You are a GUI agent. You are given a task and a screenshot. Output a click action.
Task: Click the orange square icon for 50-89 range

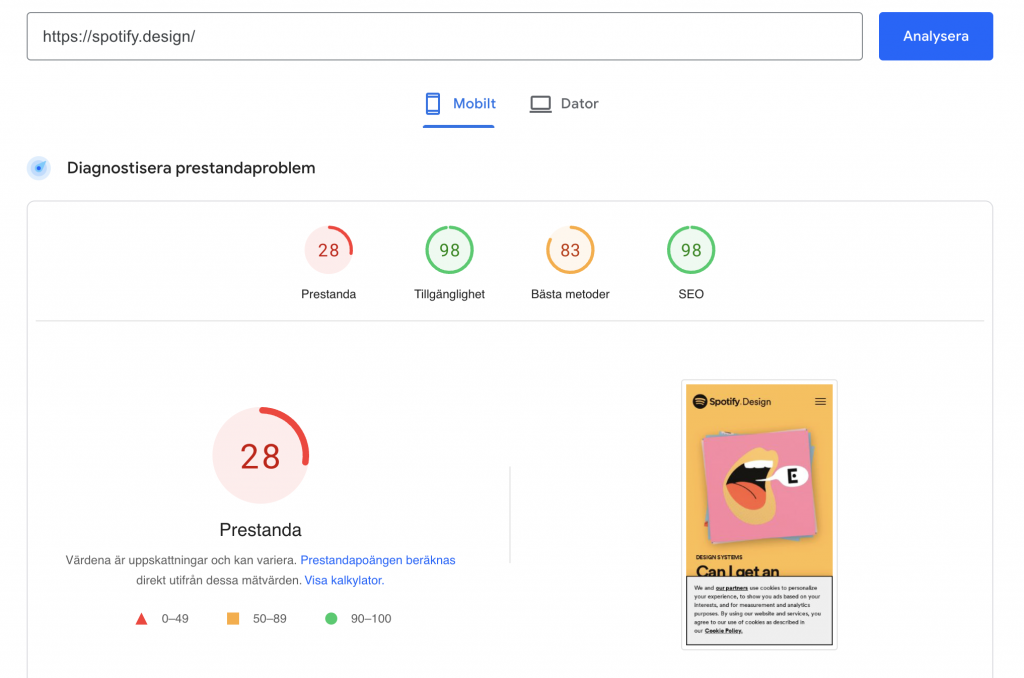231,618
